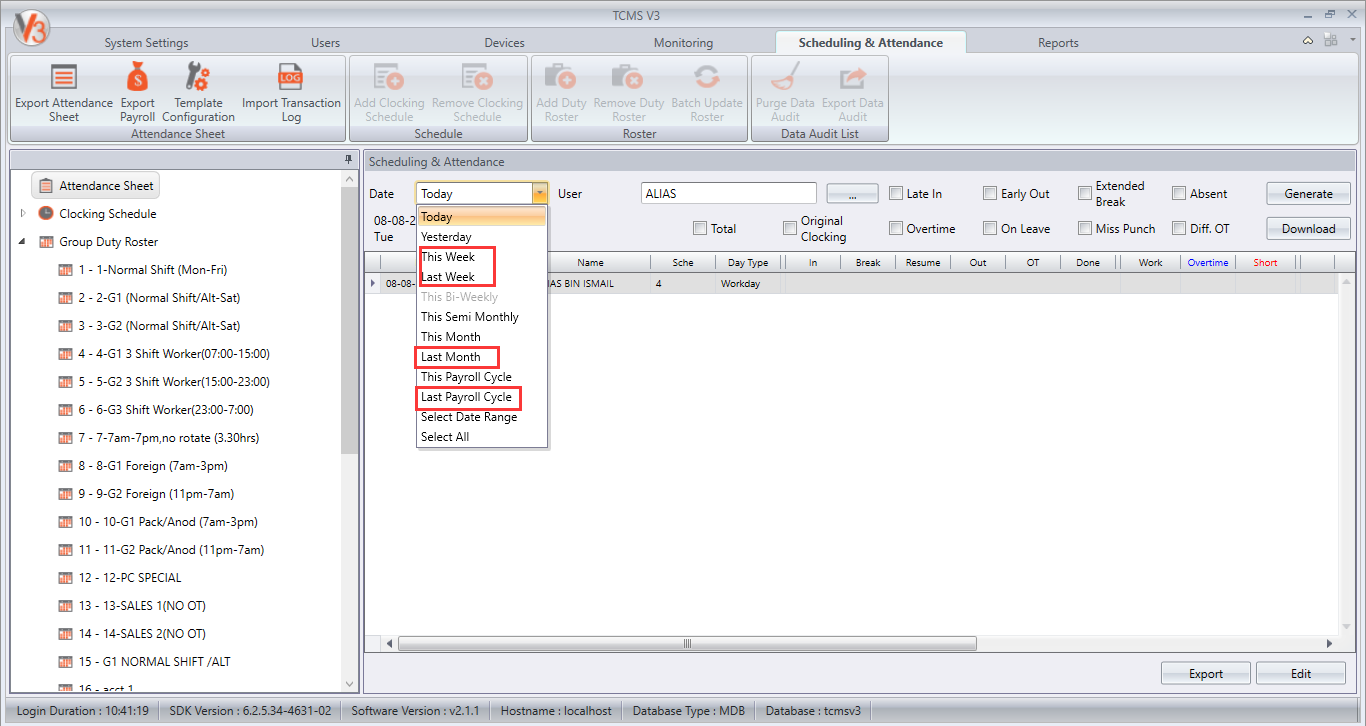Click the User input field

pos(729,194)
